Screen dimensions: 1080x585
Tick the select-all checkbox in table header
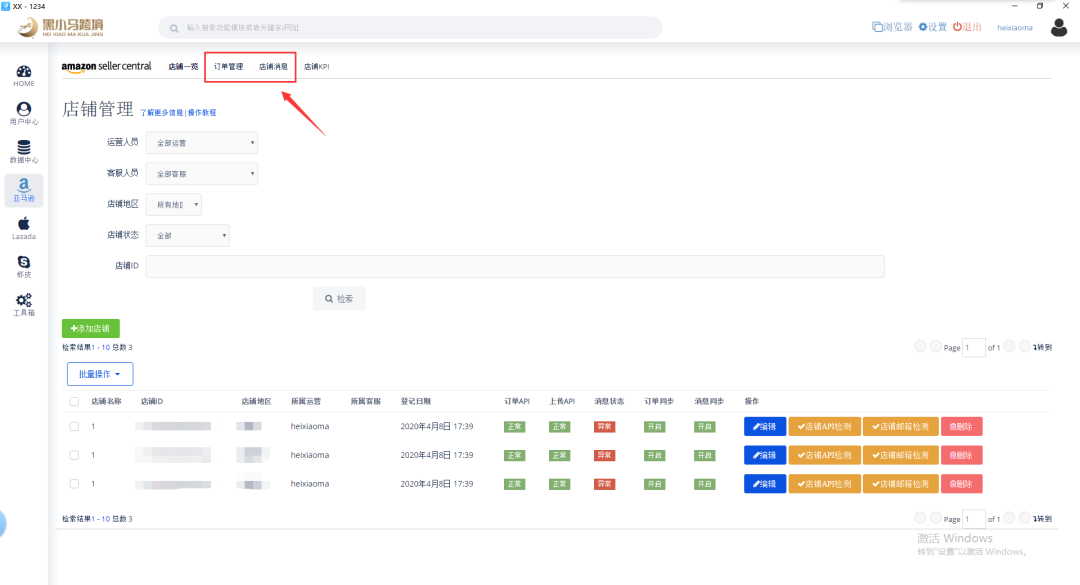[74, 401]
